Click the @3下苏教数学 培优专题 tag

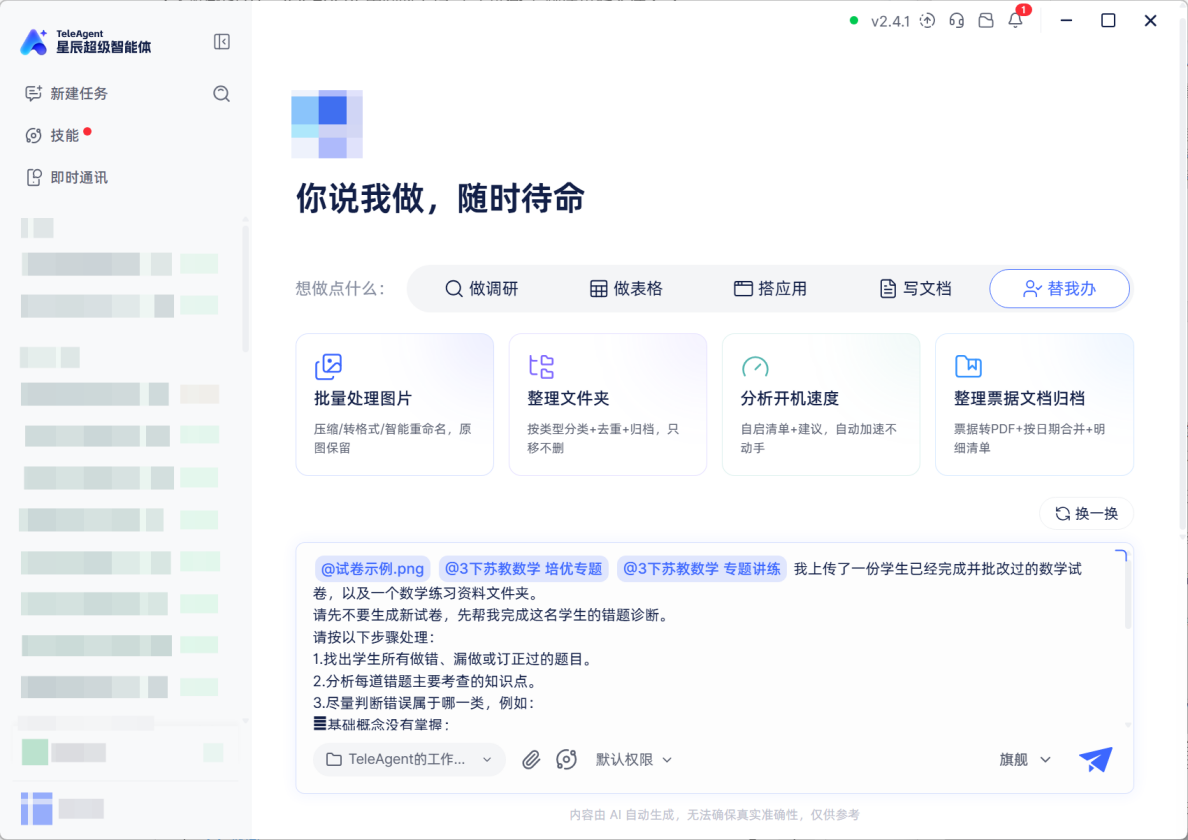tap(524, 569)
